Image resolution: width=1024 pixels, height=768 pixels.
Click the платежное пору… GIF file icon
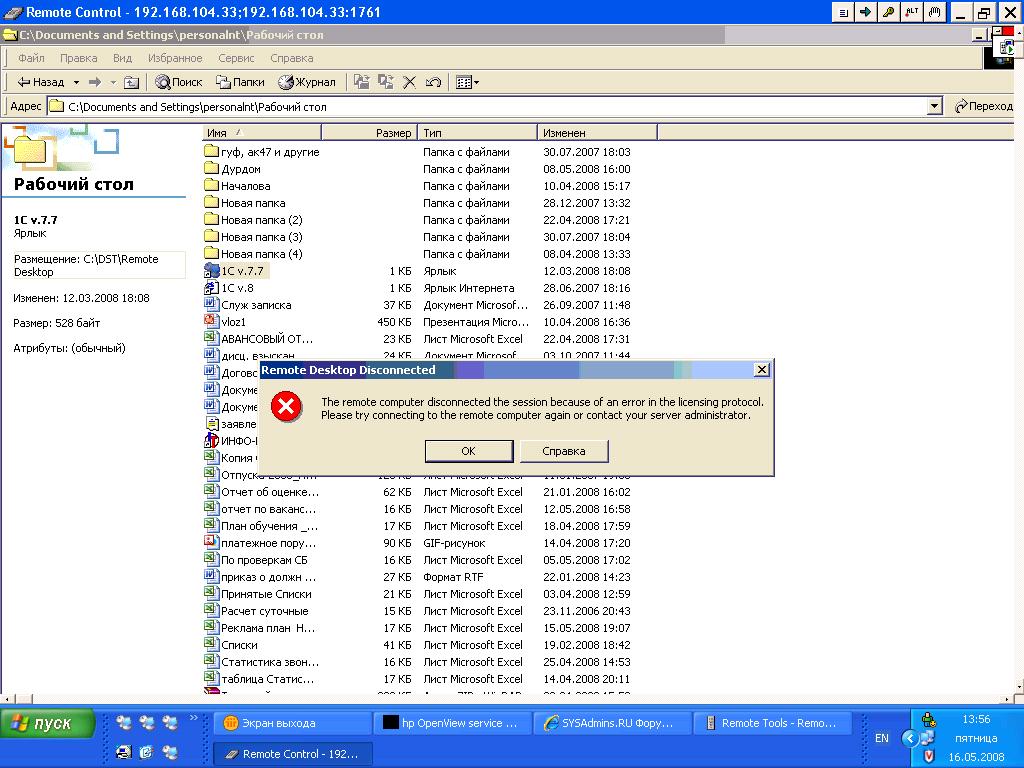point(211,542)
